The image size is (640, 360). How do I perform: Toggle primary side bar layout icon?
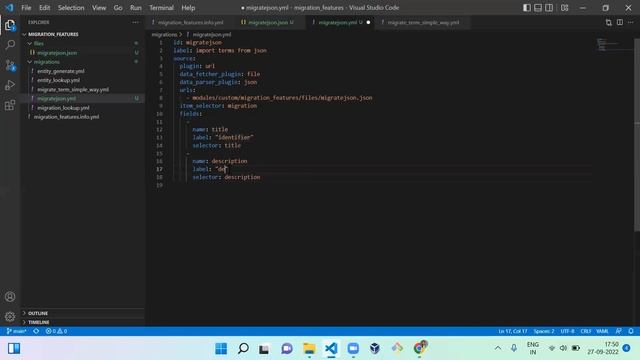click(x=527, y=8)
